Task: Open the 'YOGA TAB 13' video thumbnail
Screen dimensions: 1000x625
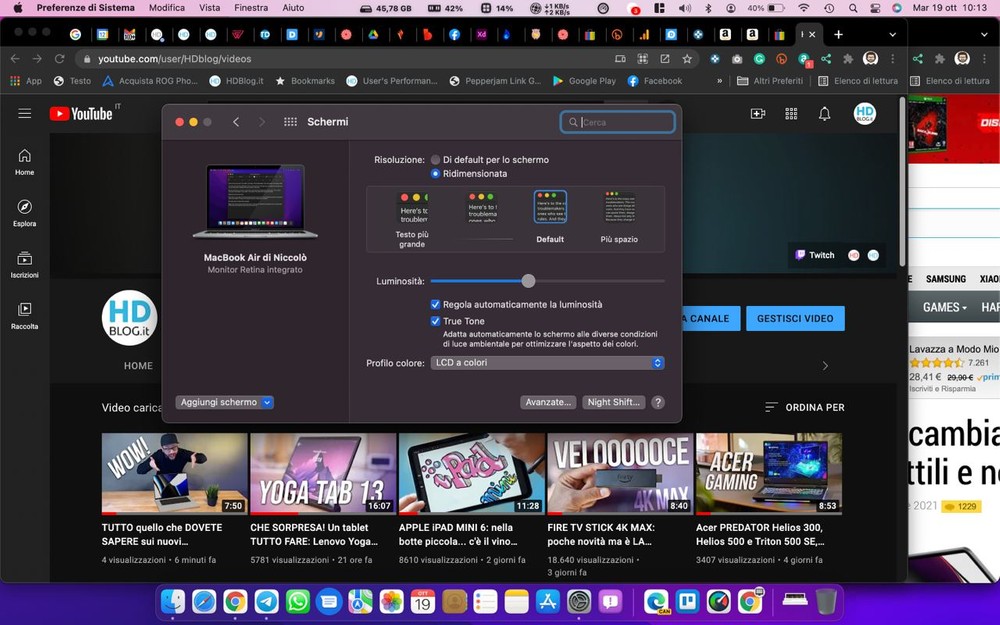Action: tap(323, 474)
